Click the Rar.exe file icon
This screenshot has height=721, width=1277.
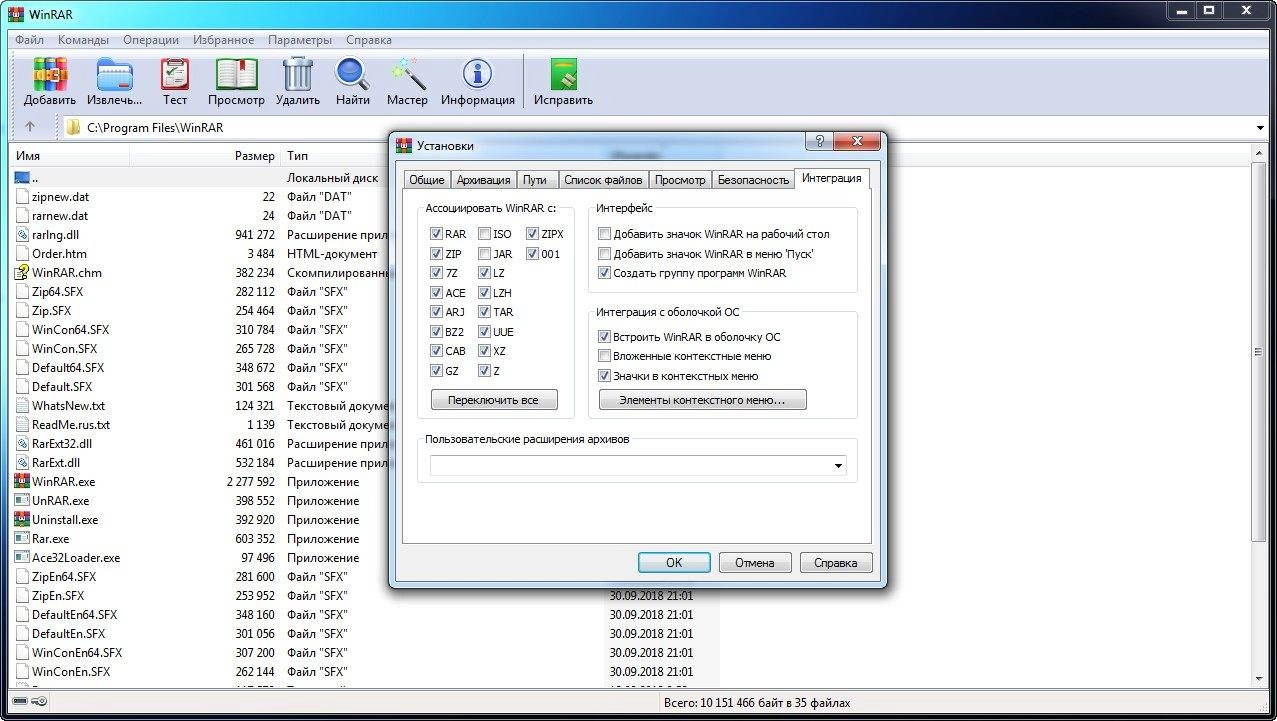(x=23, y=539)
